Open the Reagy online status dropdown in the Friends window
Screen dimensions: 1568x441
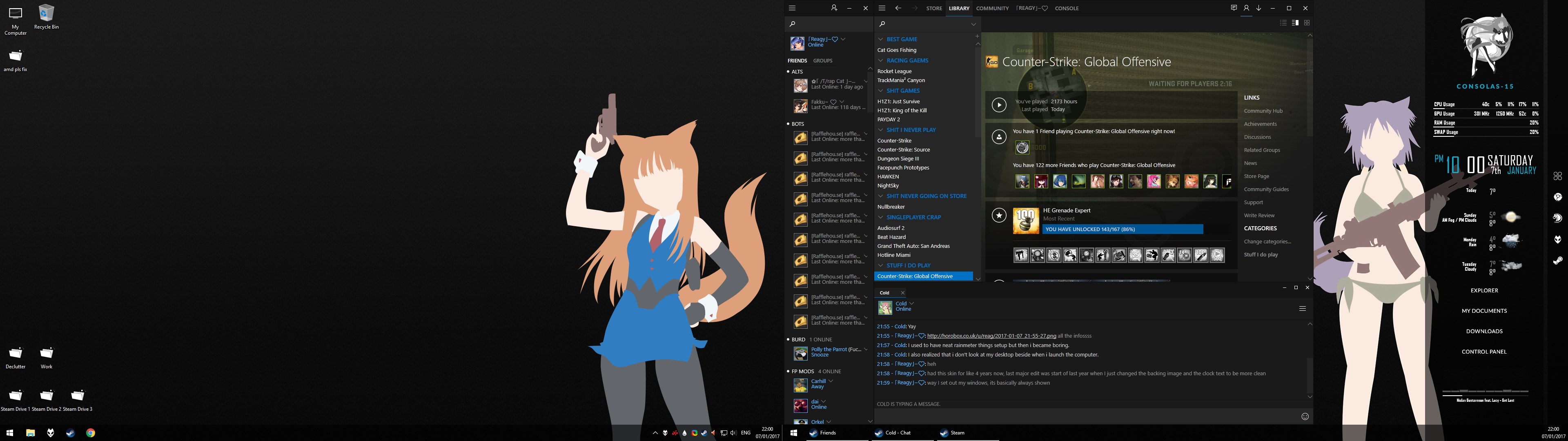(843, 39)
